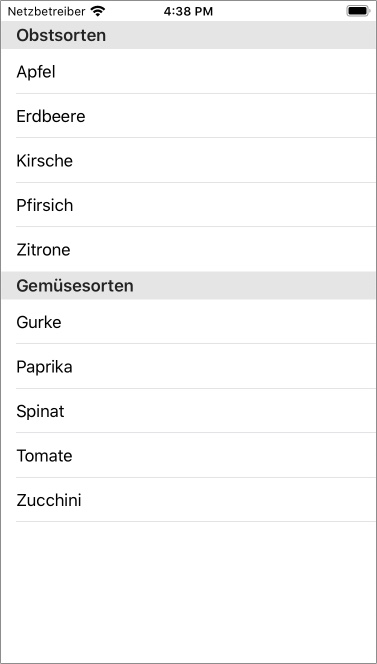Tap the battery icon in status bar
The height and width of the screenshot is (664, 377).
(x=358, y=11)
